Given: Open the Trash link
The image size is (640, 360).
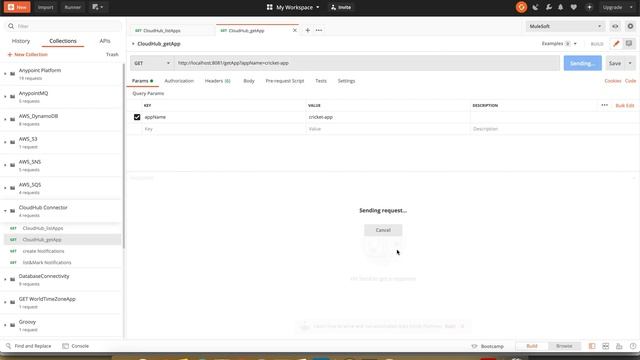Looking at the screenshot, I should pos(112,54).
